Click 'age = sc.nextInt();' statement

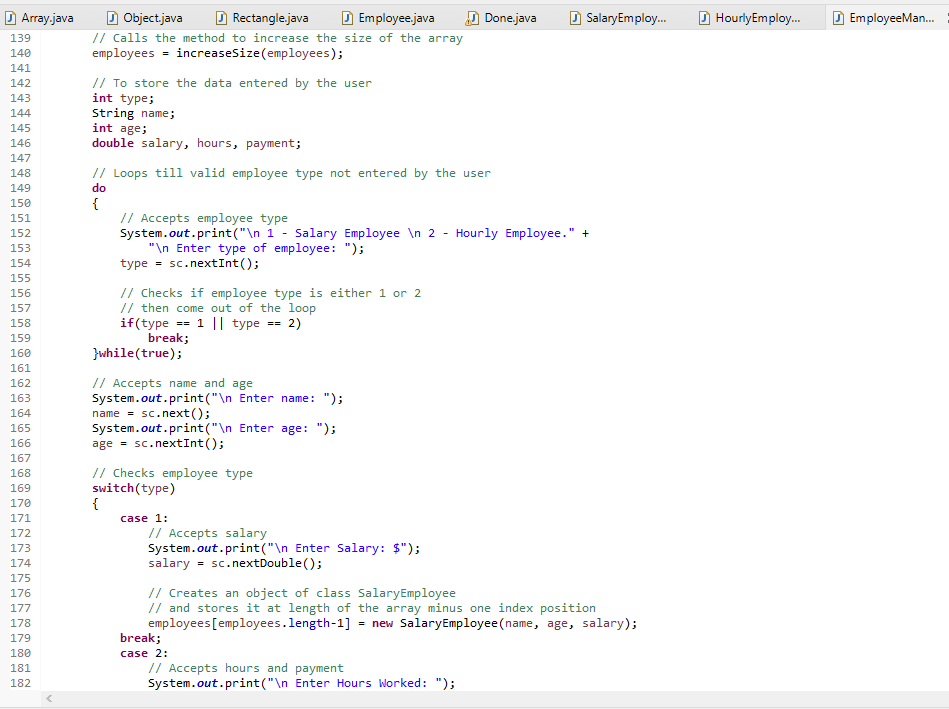tap(158, 443)
